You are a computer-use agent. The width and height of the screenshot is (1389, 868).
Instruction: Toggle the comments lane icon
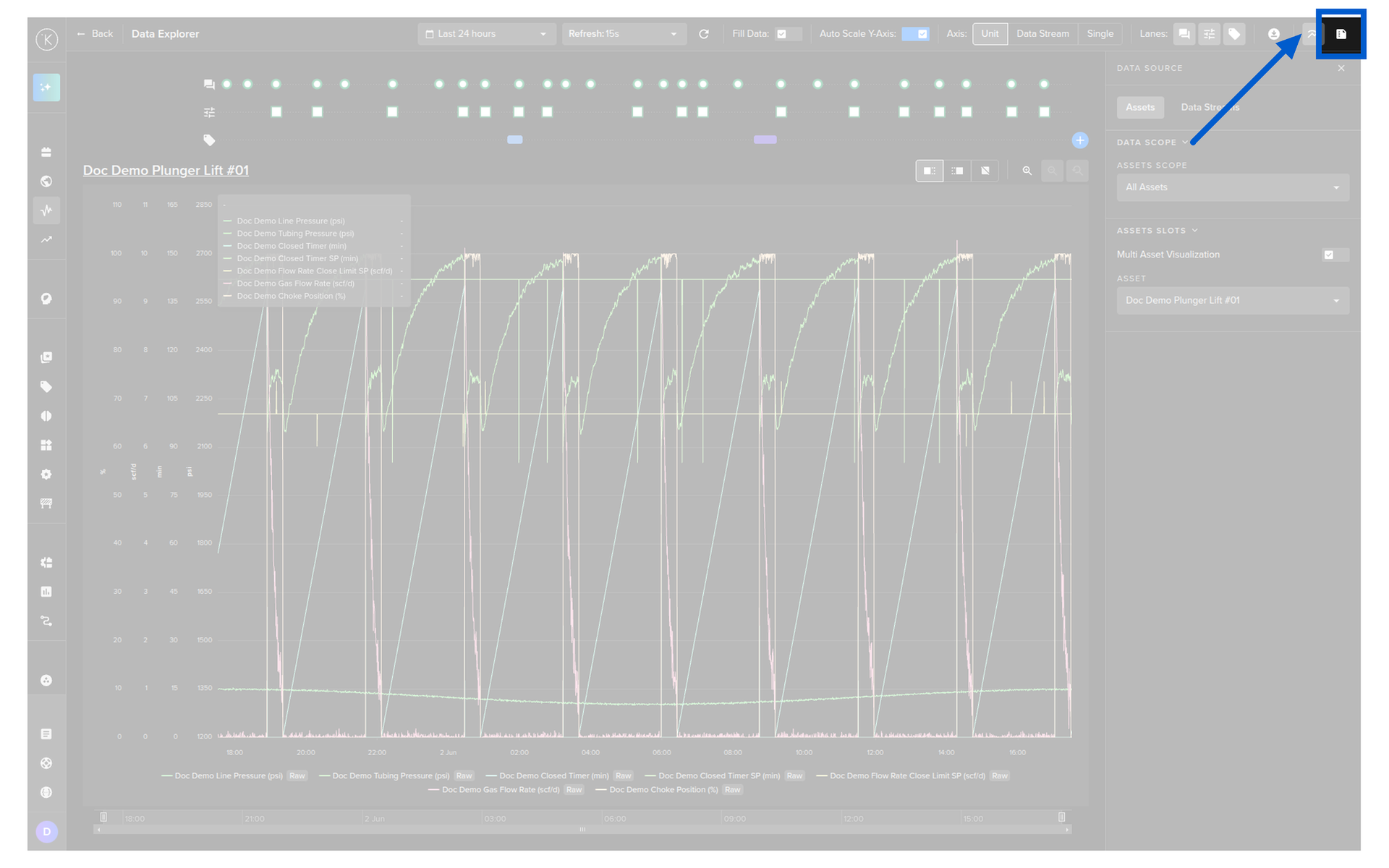click(x=1184, y=34)
